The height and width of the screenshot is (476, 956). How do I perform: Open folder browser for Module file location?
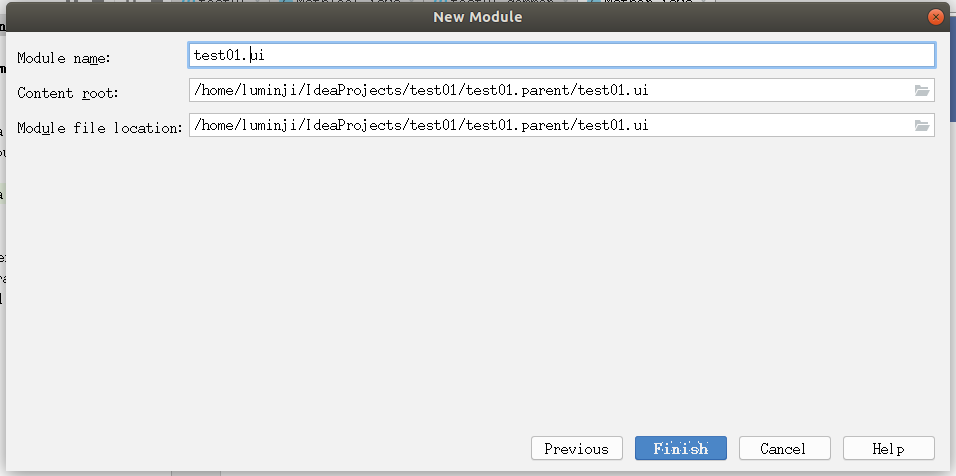pos(922,126)
